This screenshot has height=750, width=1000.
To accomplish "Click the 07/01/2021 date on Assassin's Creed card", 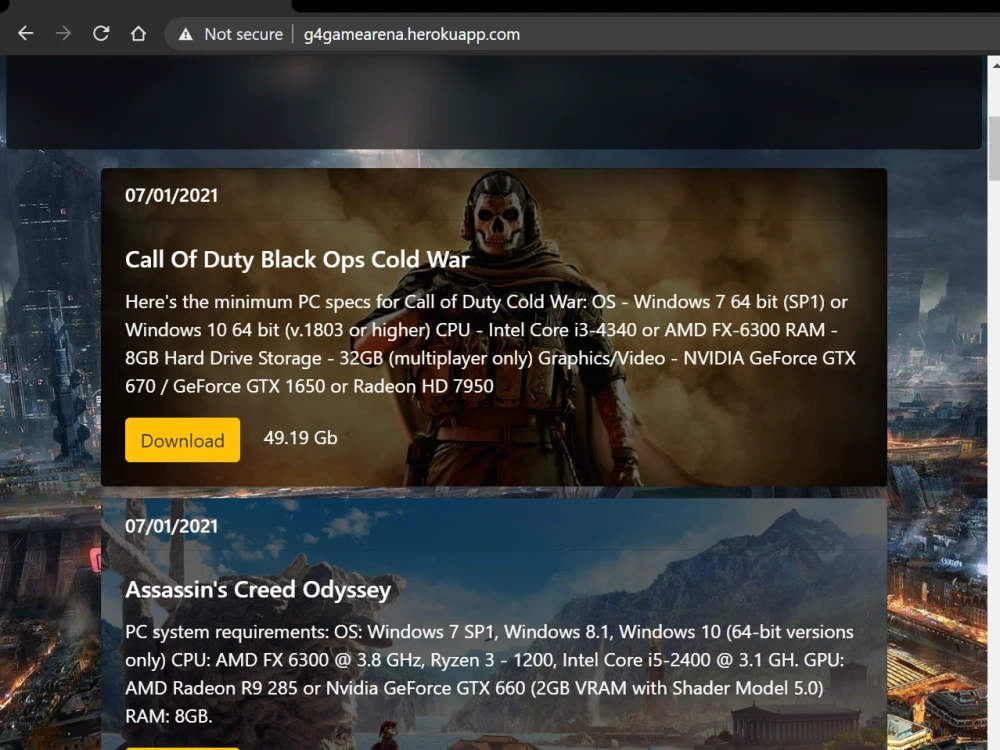I will coord(172,525).
